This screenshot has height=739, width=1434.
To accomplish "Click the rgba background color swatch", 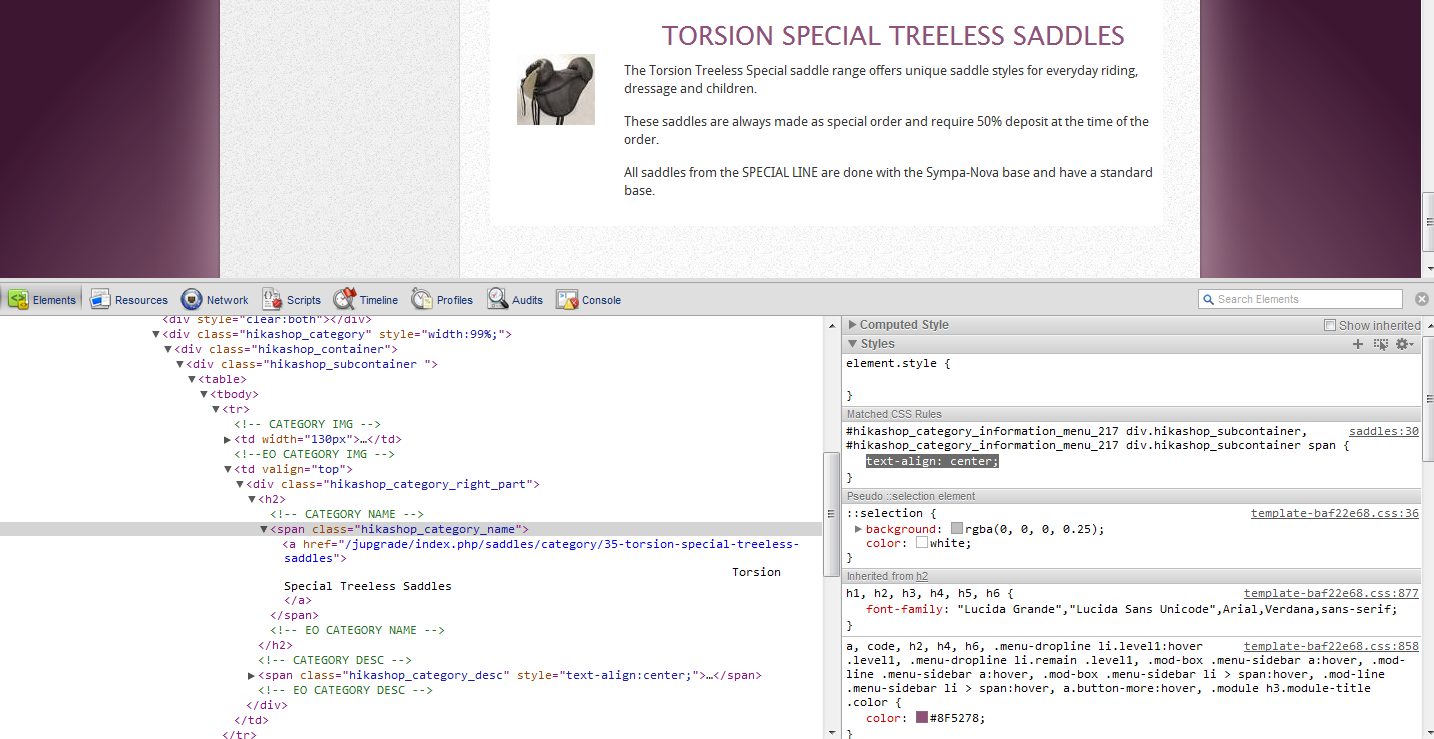I will pos(957,528).
